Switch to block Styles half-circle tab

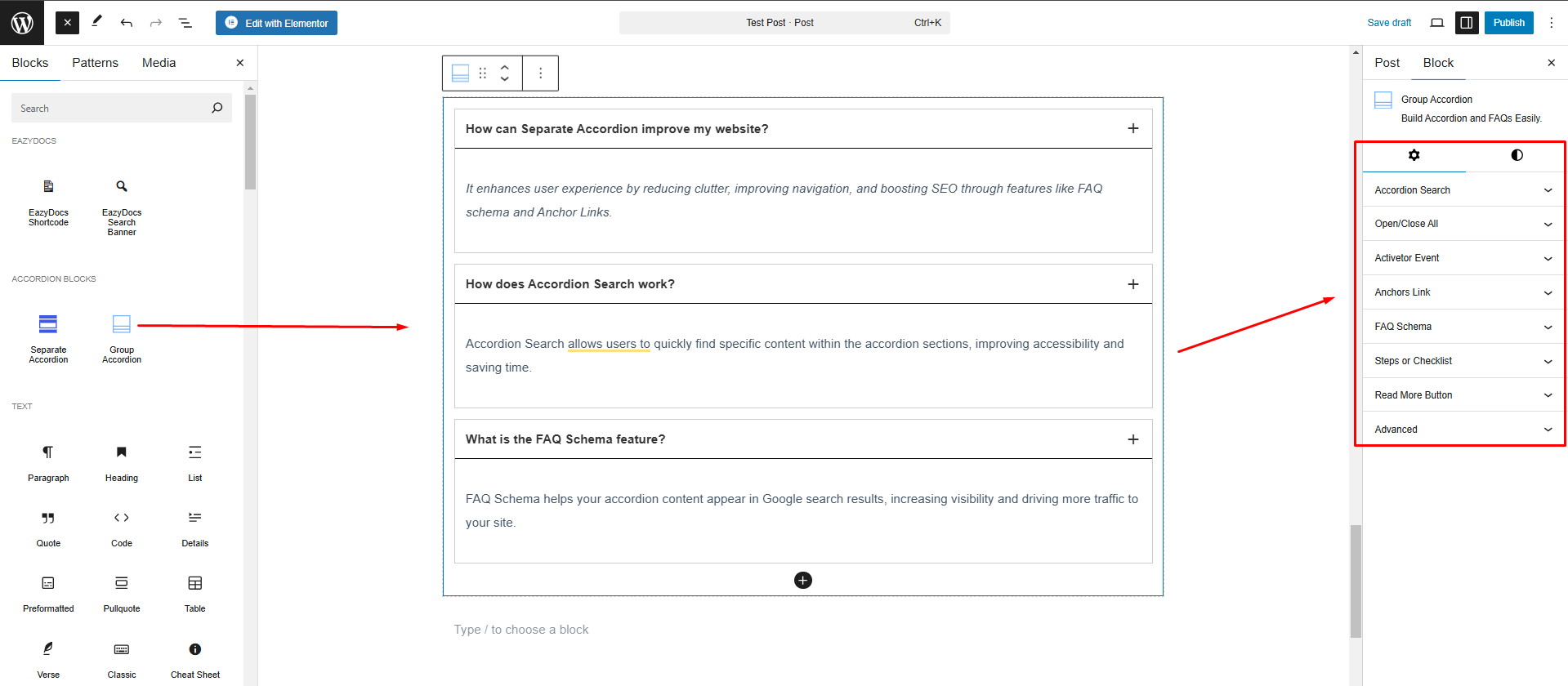[1517, 155]
